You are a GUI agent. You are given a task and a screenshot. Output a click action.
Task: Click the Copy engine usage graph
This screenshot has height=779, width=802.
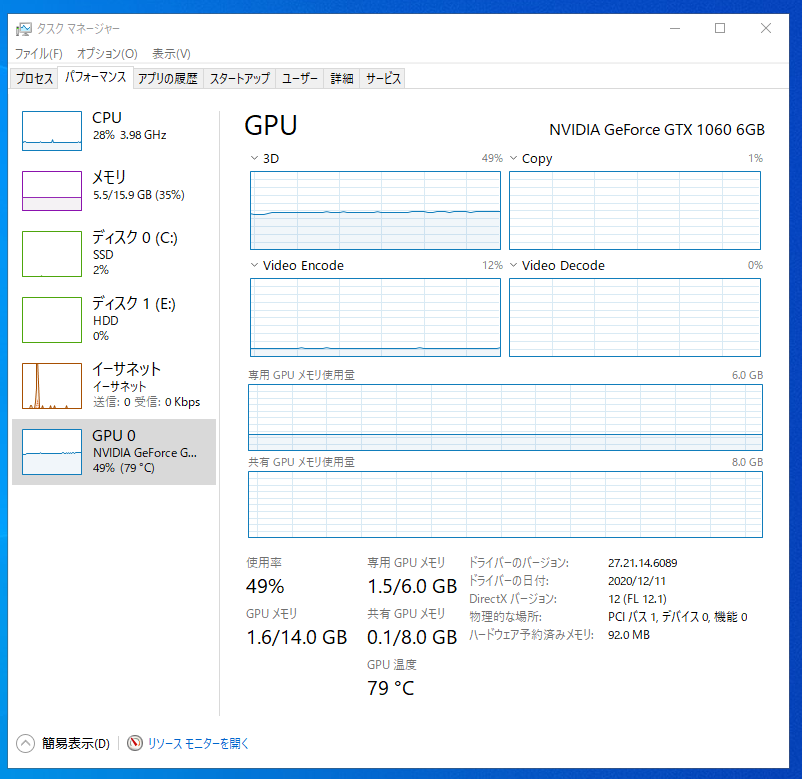[x=635, y=210]
